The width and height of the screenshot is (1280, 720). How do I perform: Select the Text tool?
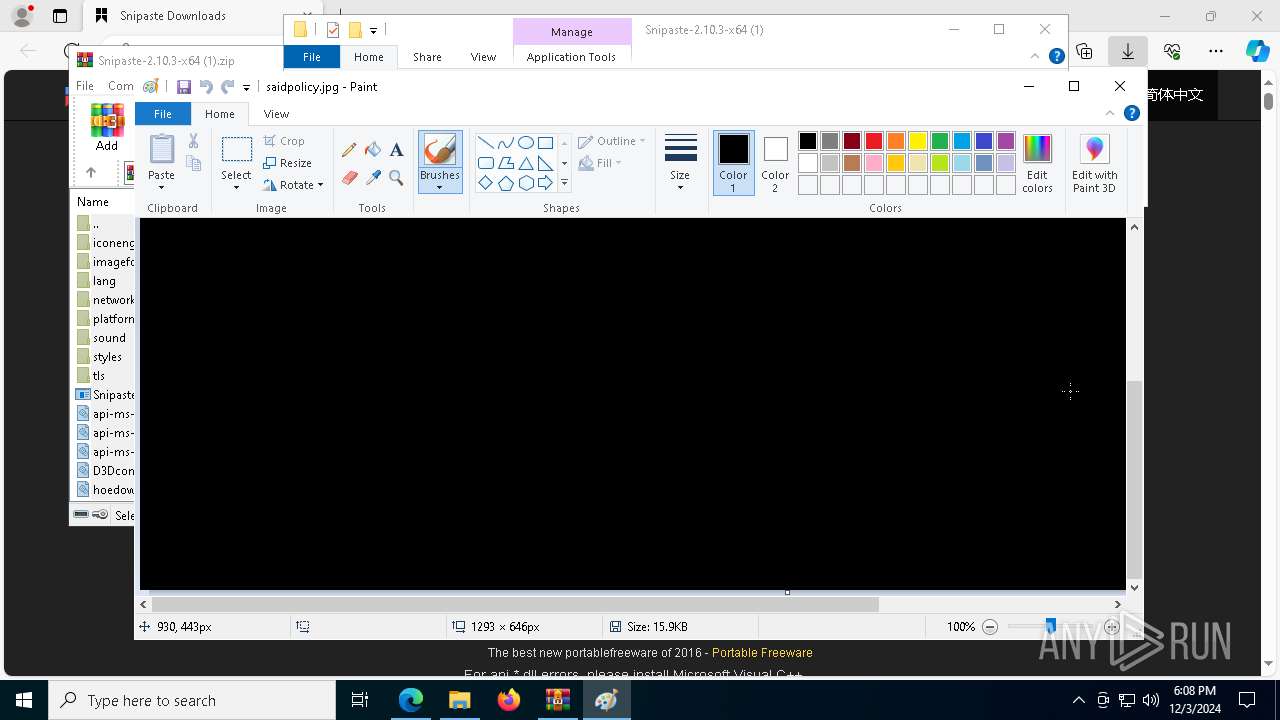[x=396, y=150]
